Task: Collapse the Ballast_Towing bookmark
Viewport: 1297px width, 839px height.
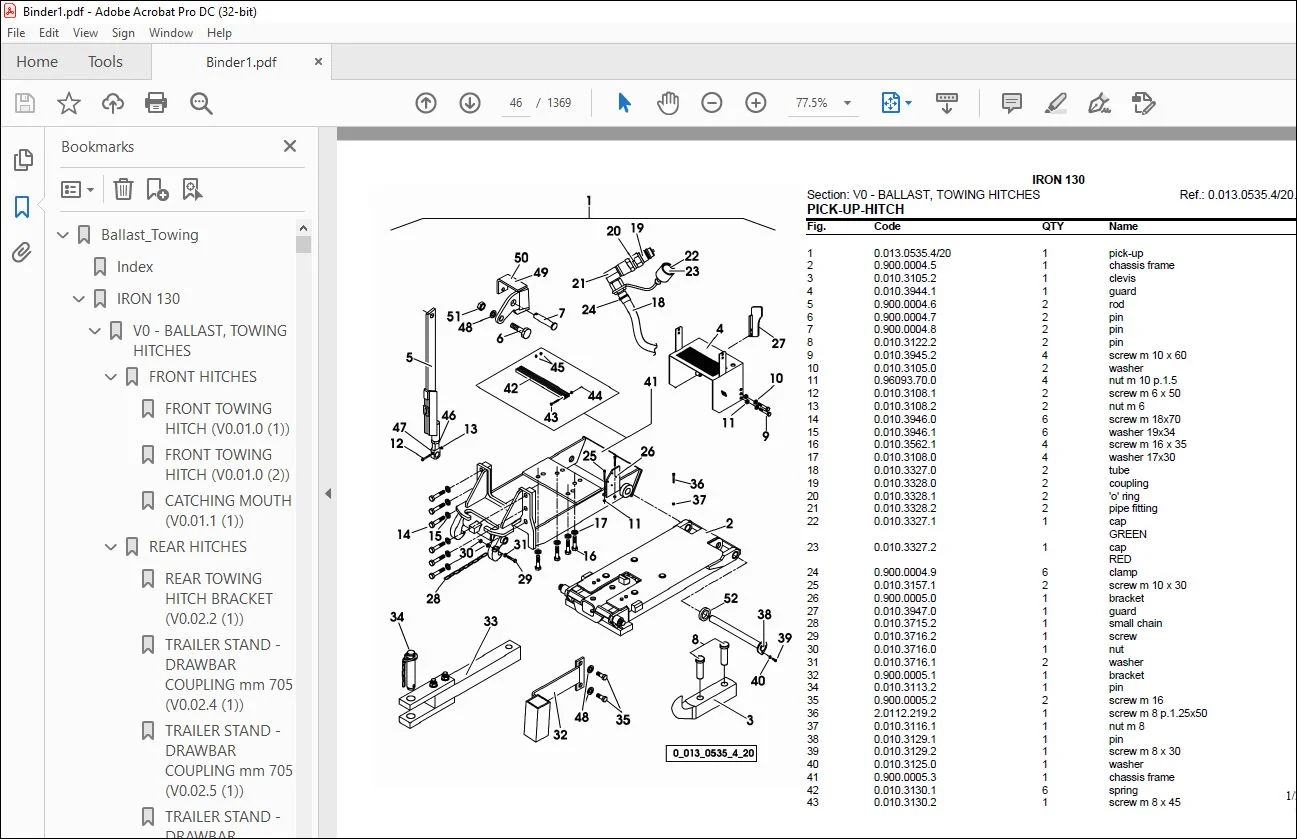Action: coord(64,235)
